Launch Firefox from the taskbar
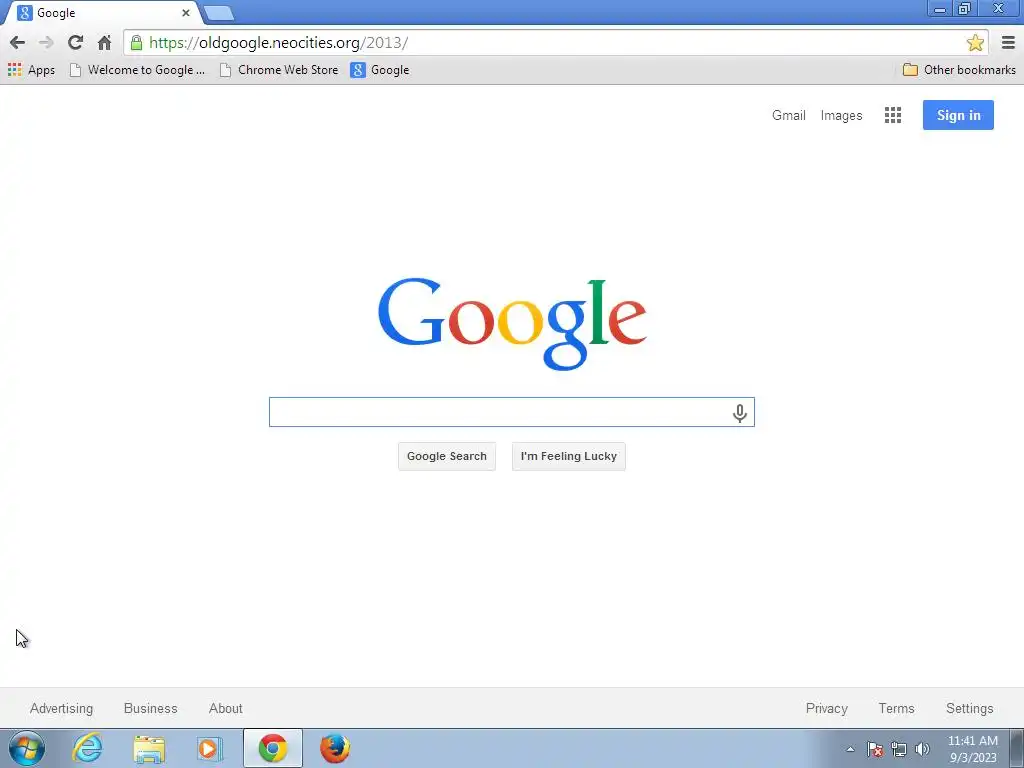Viewport: 1024px width, 768px height. [x=335, y=748]
